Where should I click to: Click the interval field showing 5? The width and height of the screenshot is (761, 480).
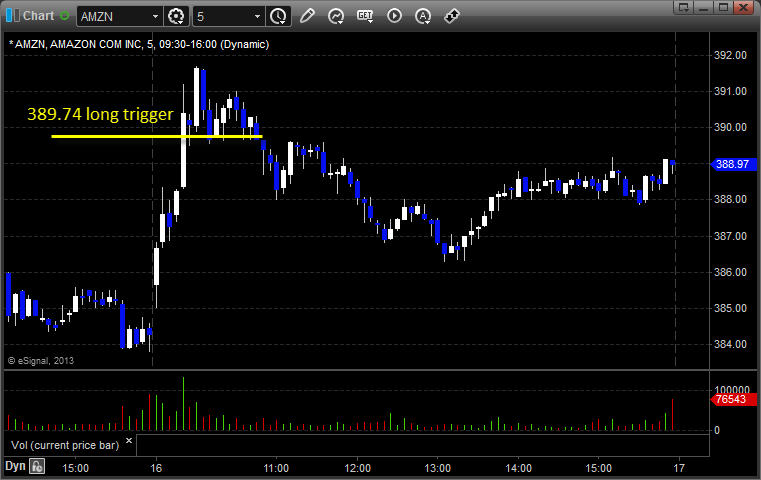click(222, 17)
